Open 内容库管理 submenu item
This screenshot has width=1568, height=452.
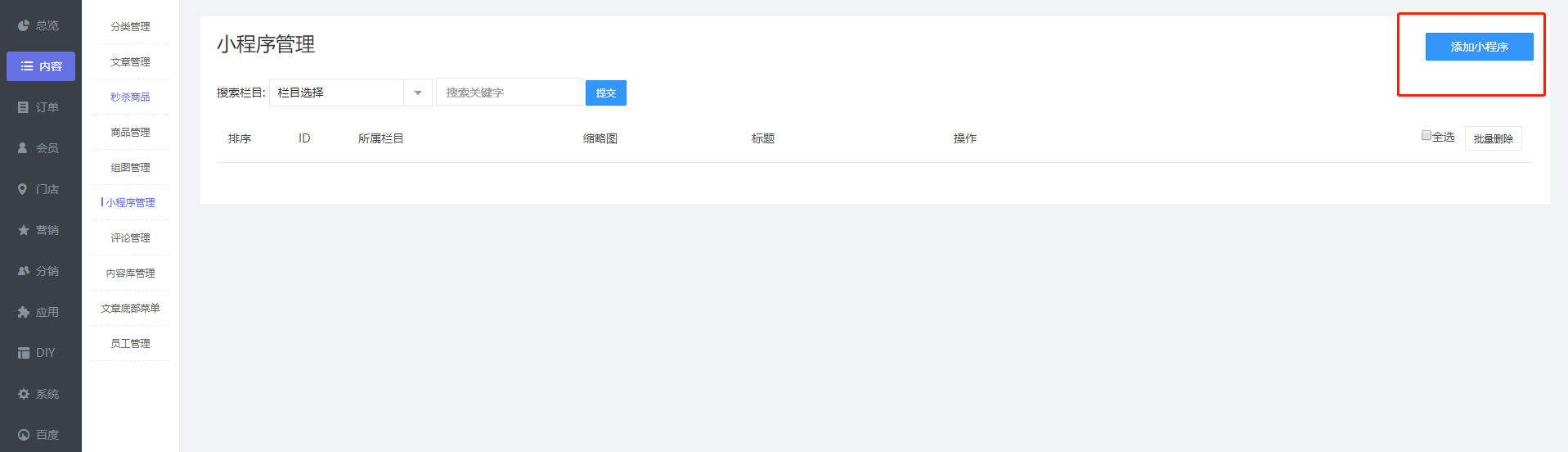click(x=131, y=273)
